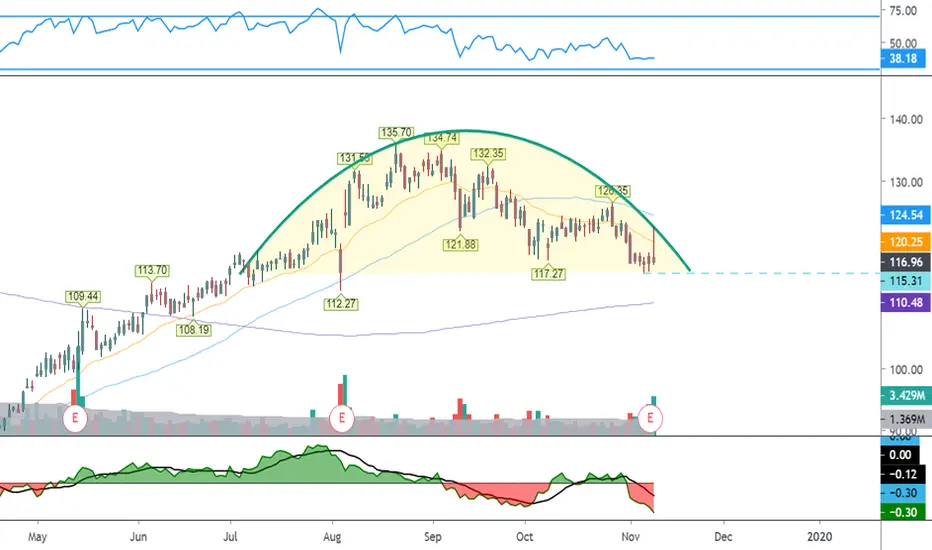The width and height of the screenshot is (932, 550).
Task: Click the 126.35 price label
Action: pos(613,191)
